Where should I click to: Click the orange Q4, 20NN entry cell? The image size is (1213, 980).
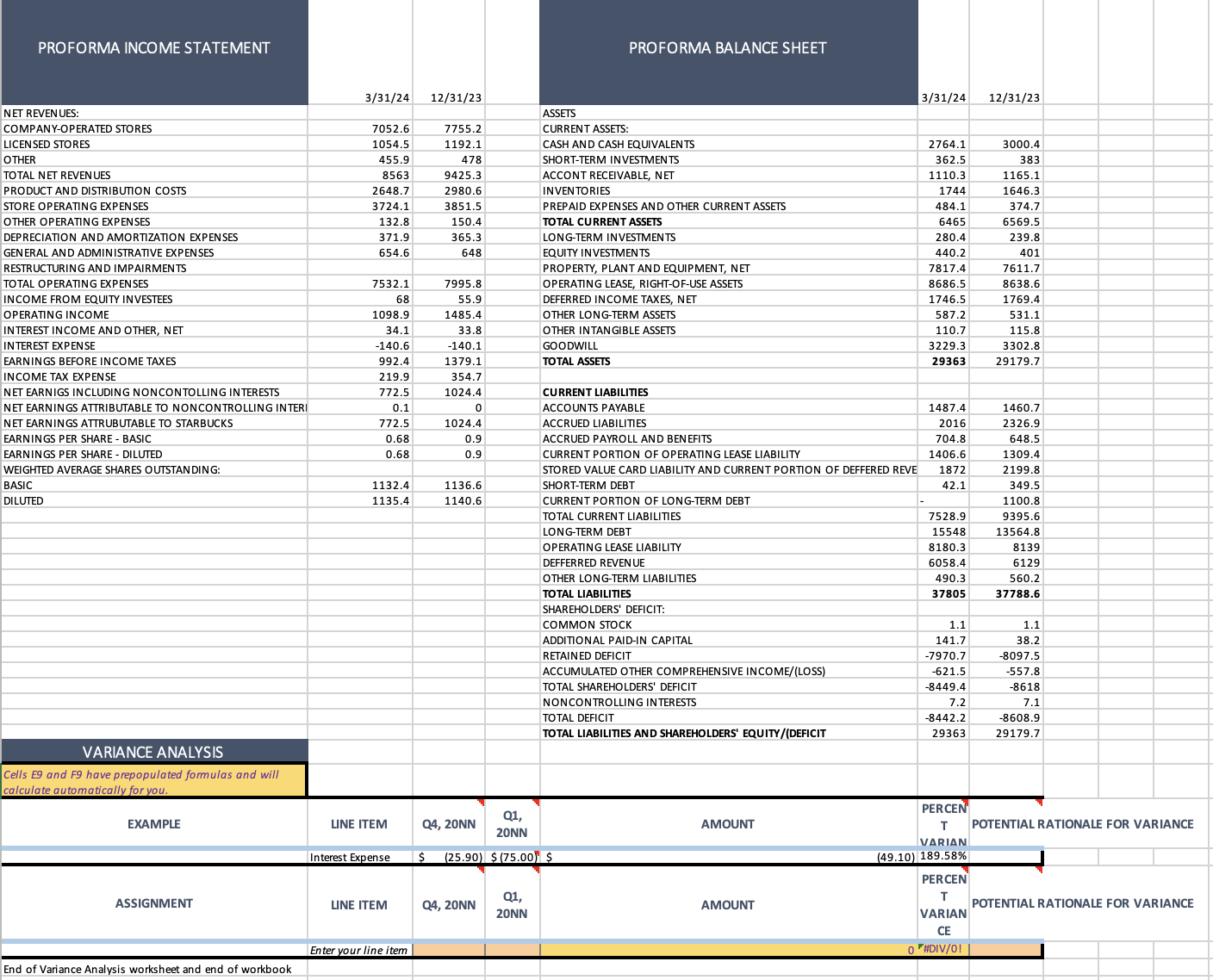449,950
